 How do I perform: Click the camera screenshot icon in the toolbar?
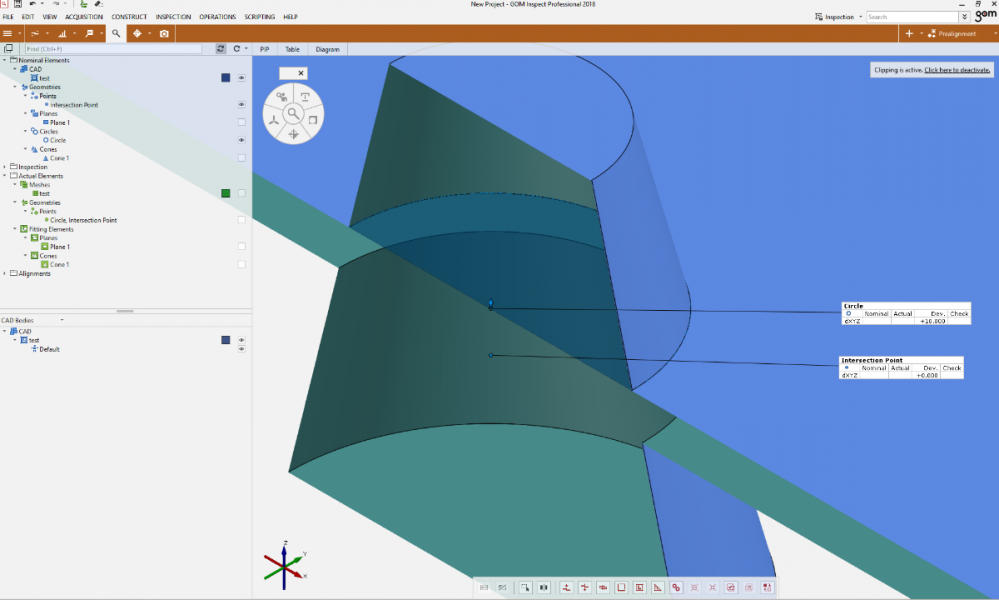(163, 33)
